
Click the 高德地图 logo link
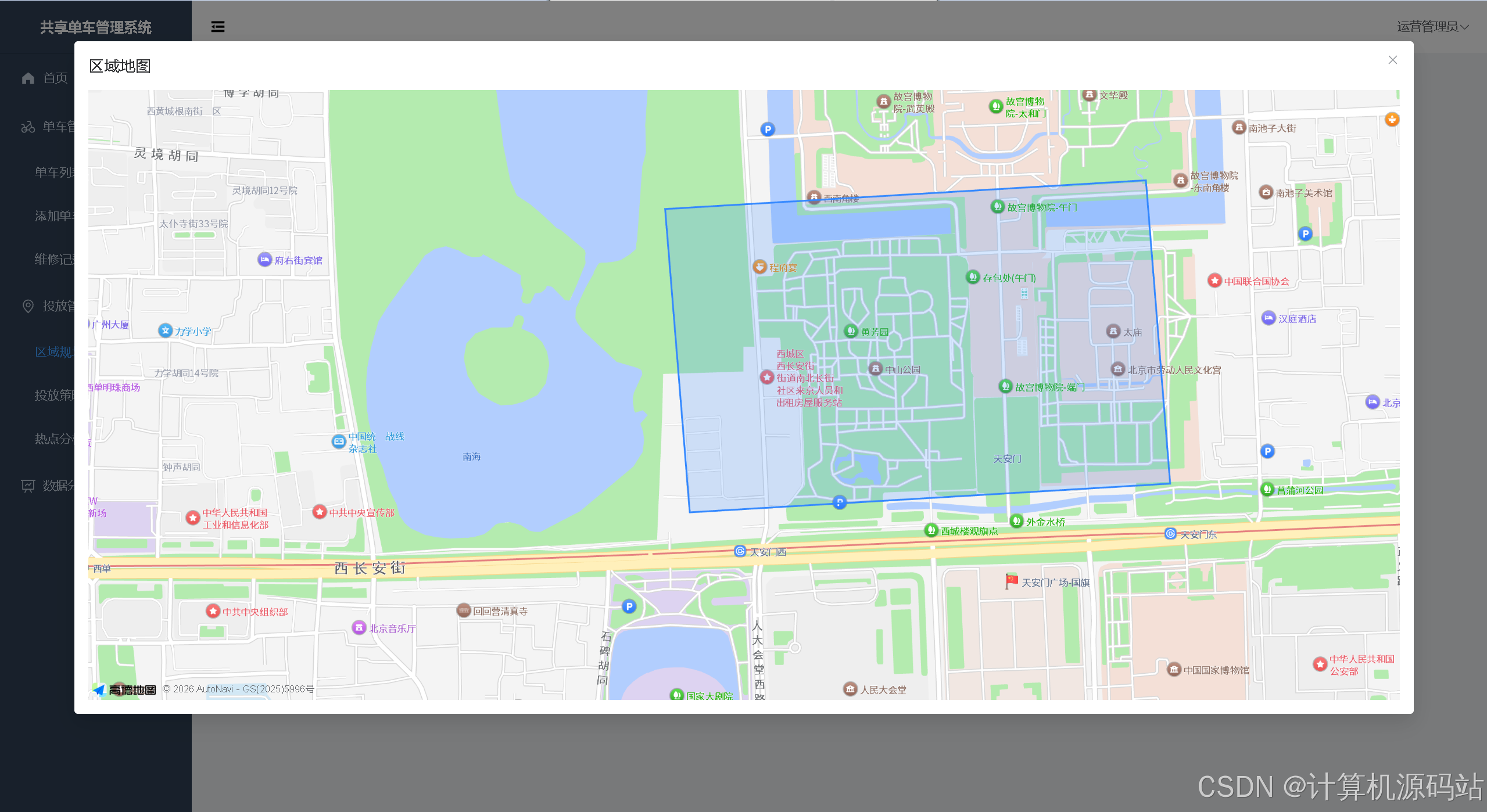coord(124,689)
